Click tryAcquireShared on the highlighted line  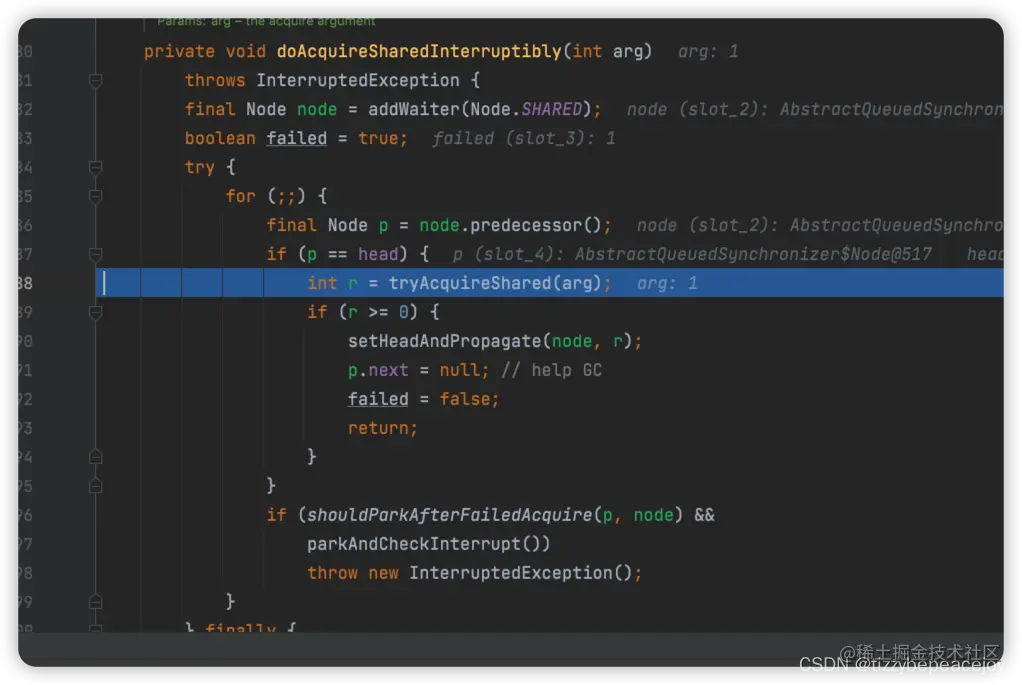pos(470,284)
